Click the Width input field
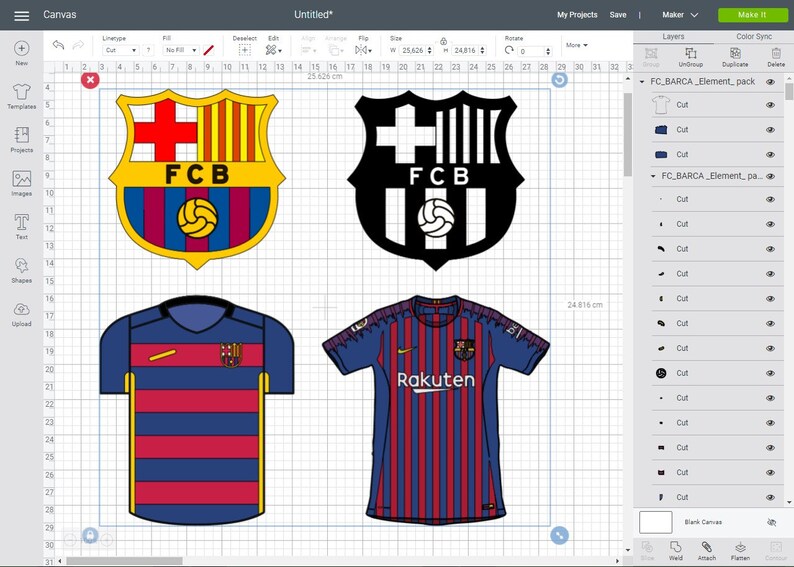This screenshot has height=567, width=794. click(x=413, y=50)
